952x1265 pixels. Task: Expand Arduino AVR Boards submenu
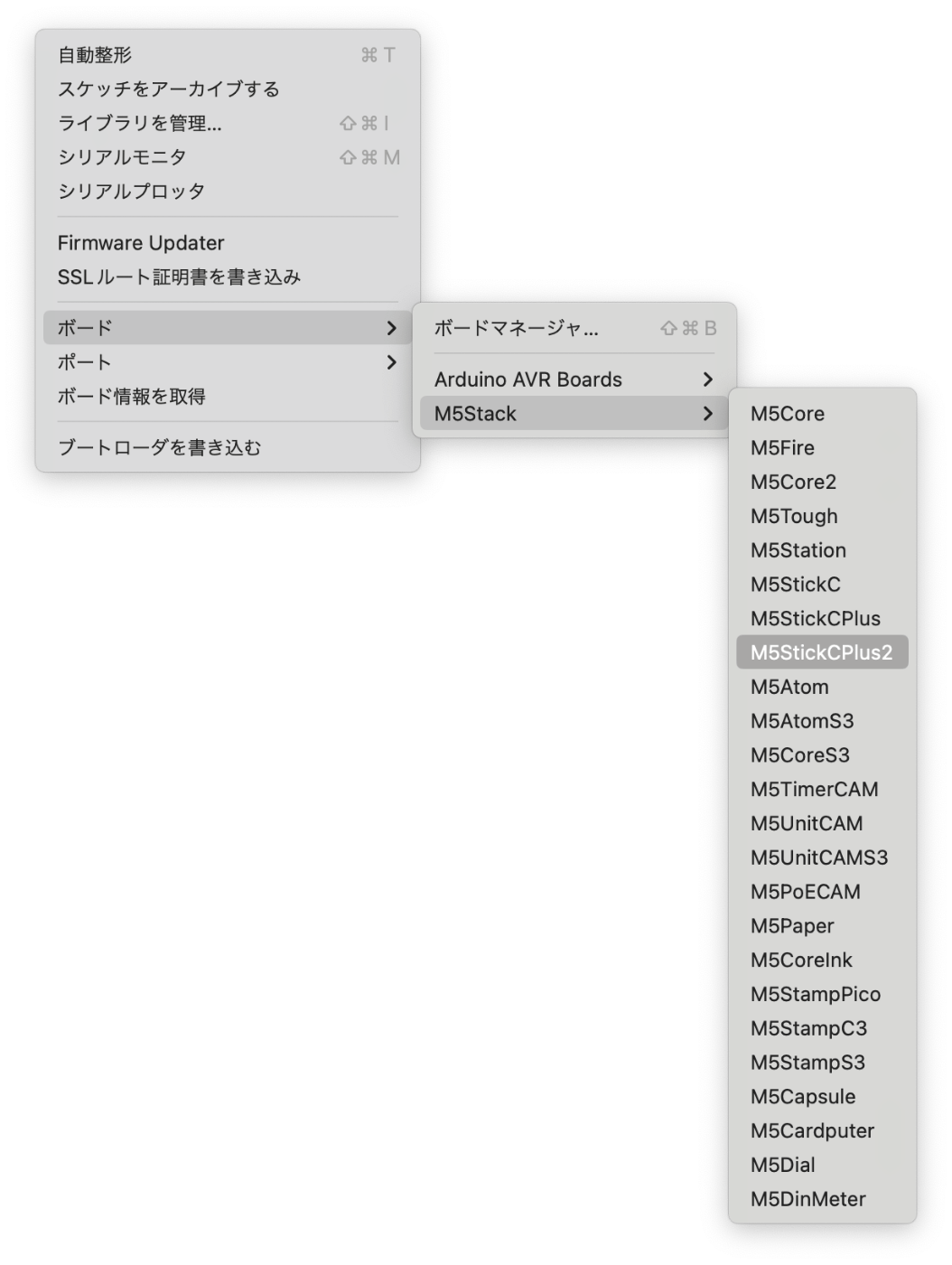pos(574,379)
